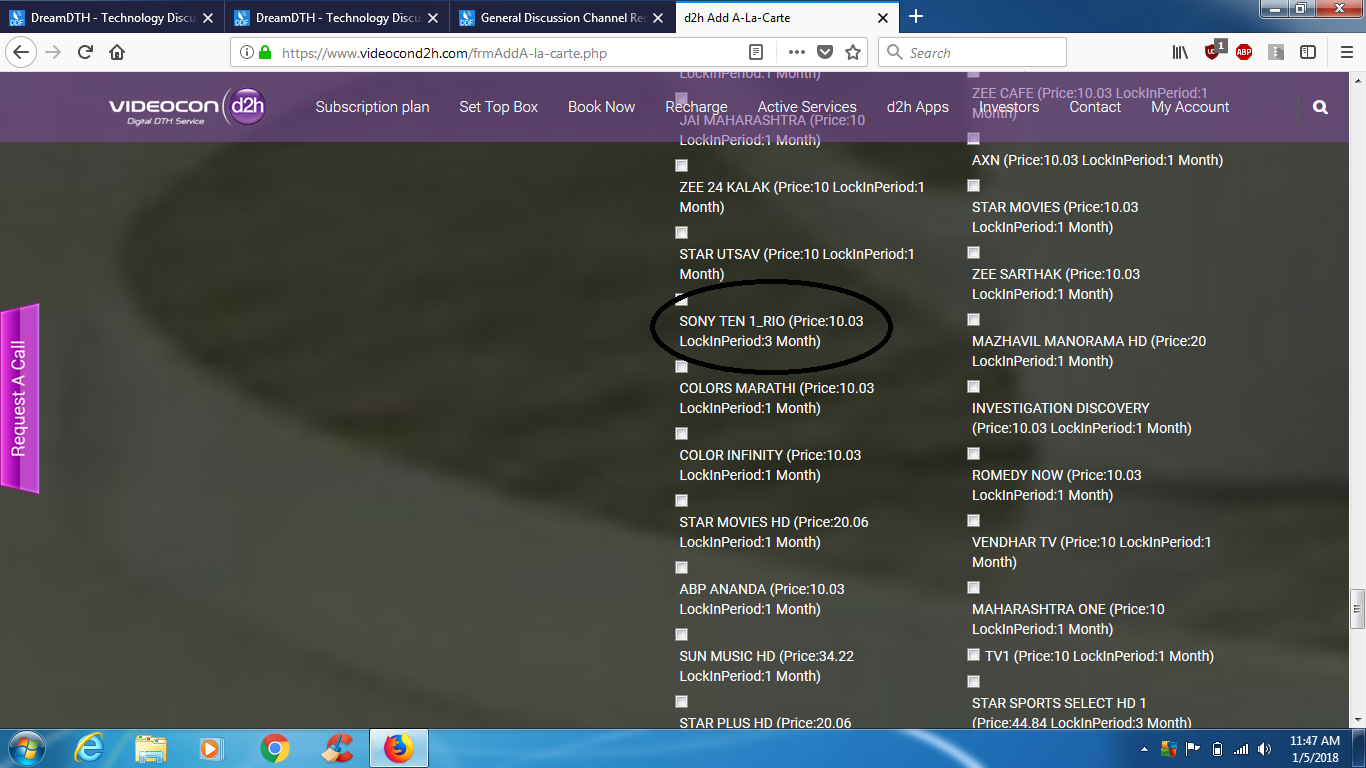
Task: Click the green secure connection padlock
Action: coord(265,53)
